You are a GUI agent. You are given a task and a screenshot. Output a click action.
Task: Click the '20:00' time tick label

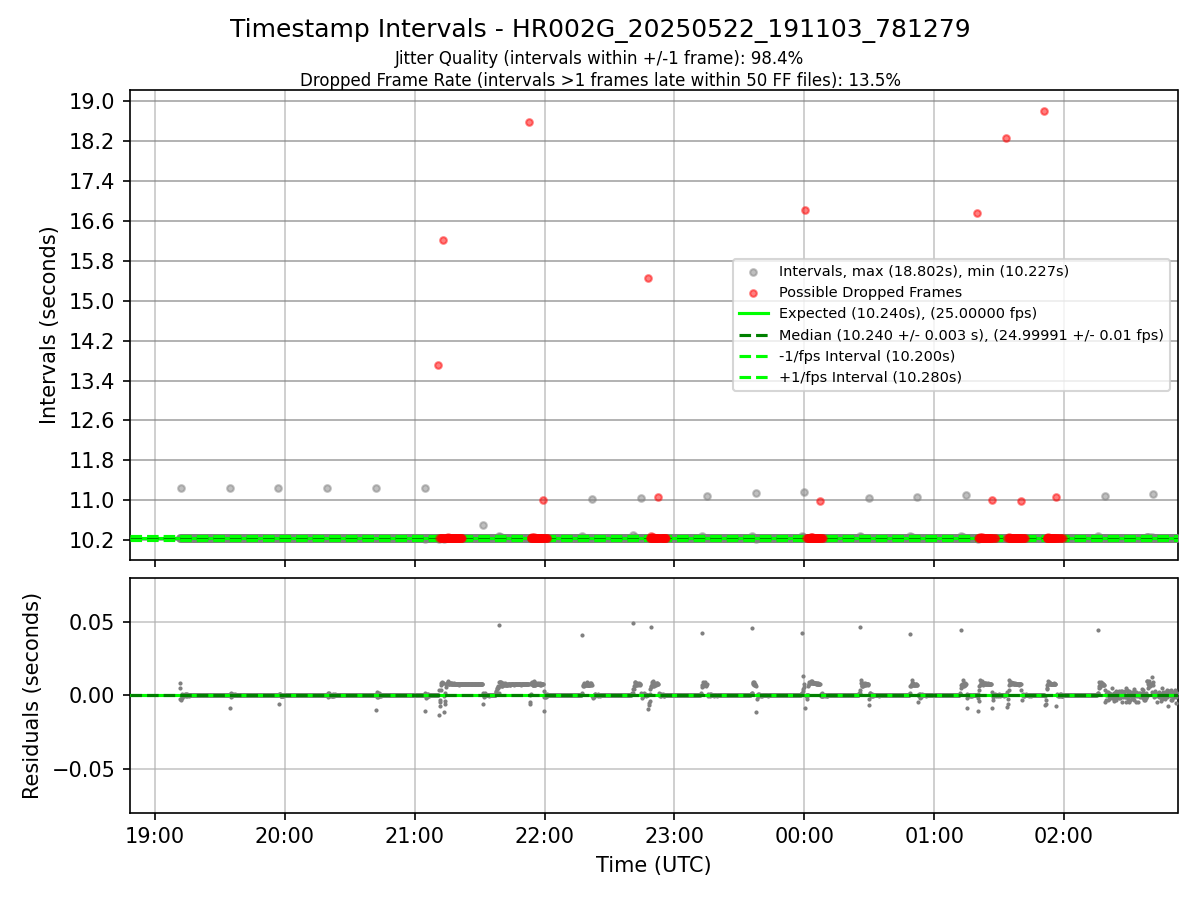click(285, 834)
